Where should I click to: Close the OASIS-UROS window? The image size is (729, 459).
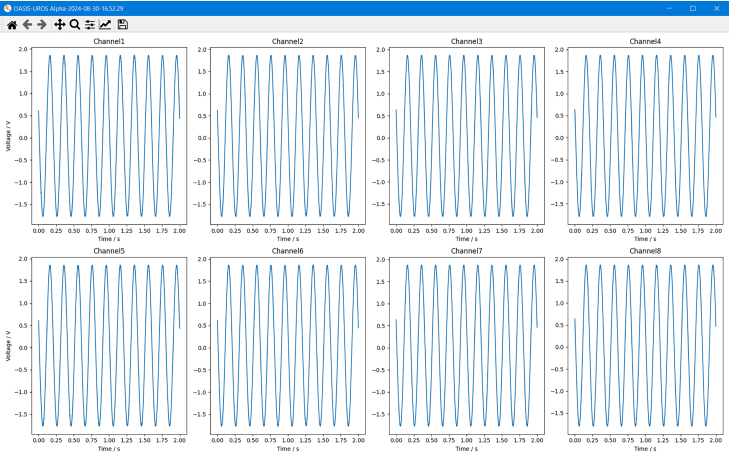click(716, 8)
